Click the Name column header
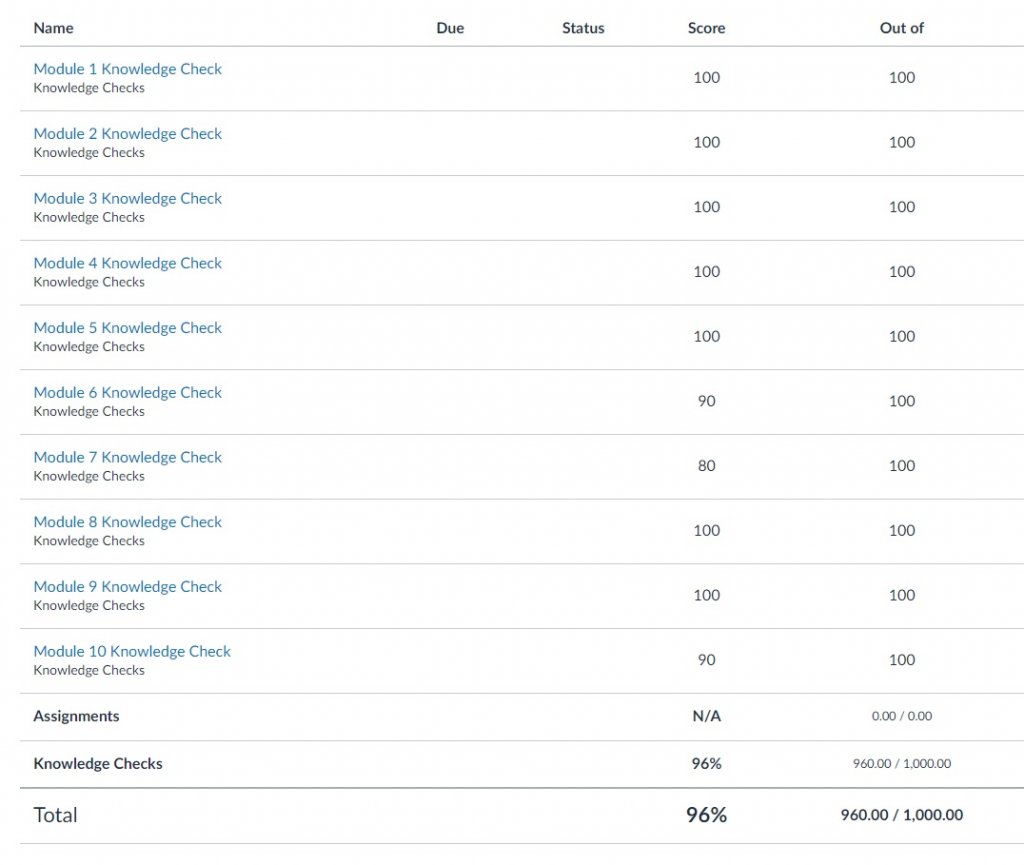Image resolution: width=1024 pixels, height=865 pixels. tap(53, 28)
